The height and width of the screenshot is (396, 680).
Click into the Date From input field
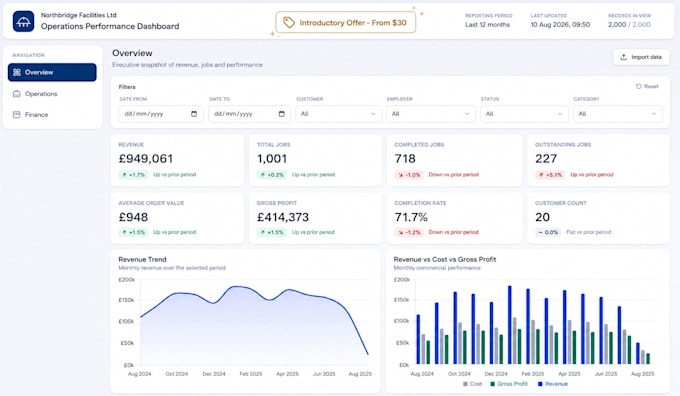click(160, 114)
